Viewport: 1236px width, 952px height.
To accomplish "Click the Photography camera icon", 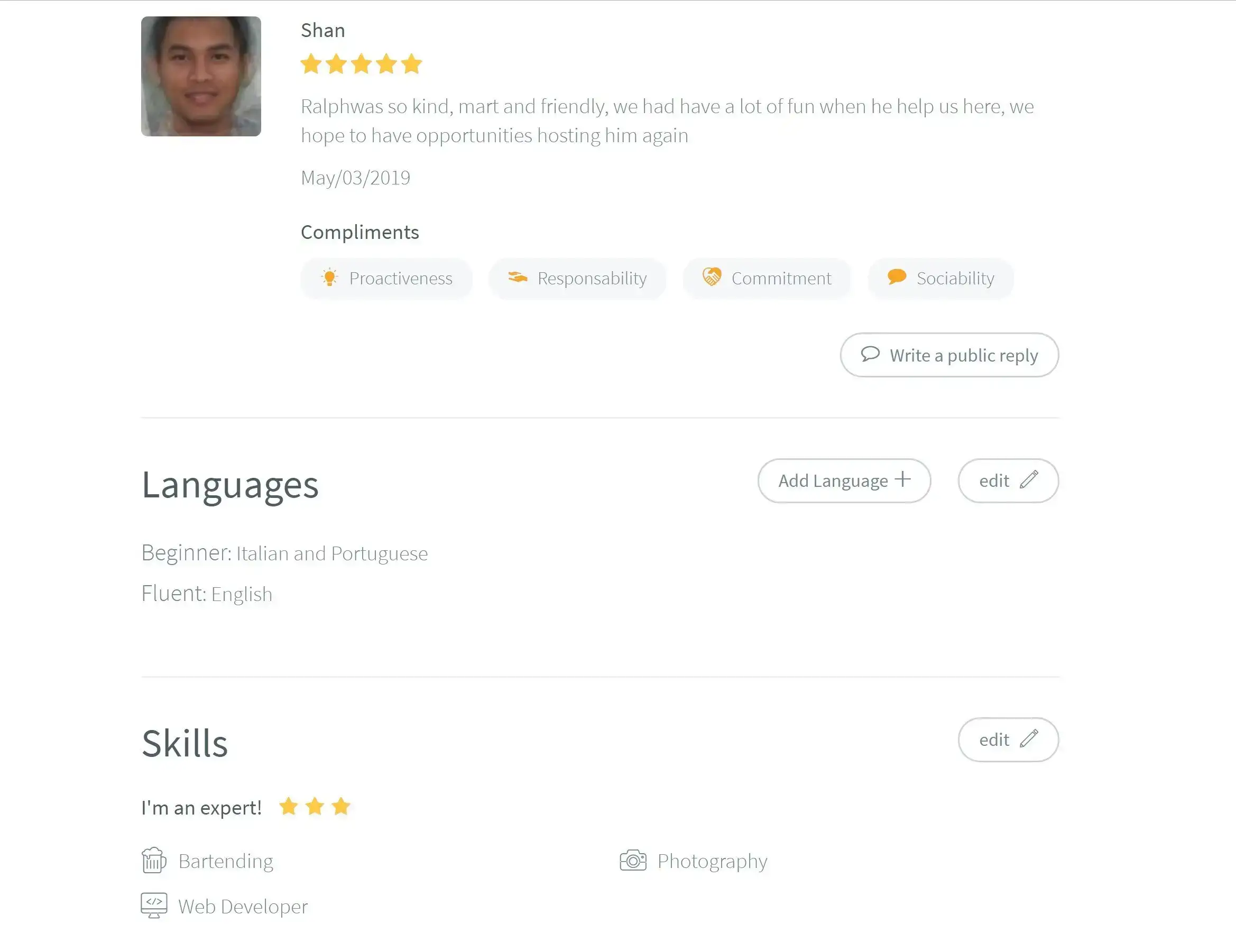I will pyautogui.click(x=633, y=861).
